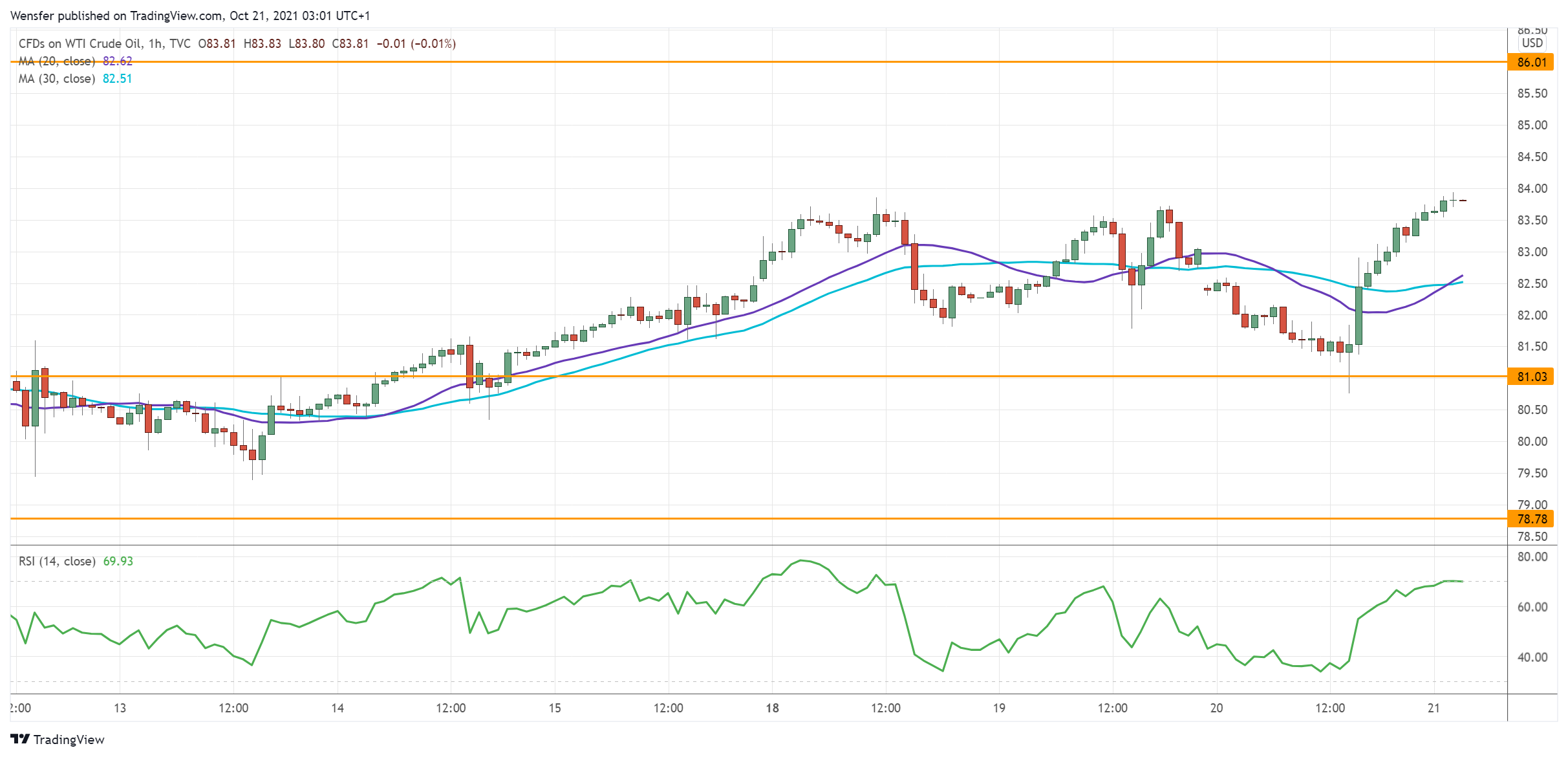This screenshot has height=757, width=1568.
Task: Click the date label 18 on time axis
Action: pyautogui.click(x=772, y=708)
